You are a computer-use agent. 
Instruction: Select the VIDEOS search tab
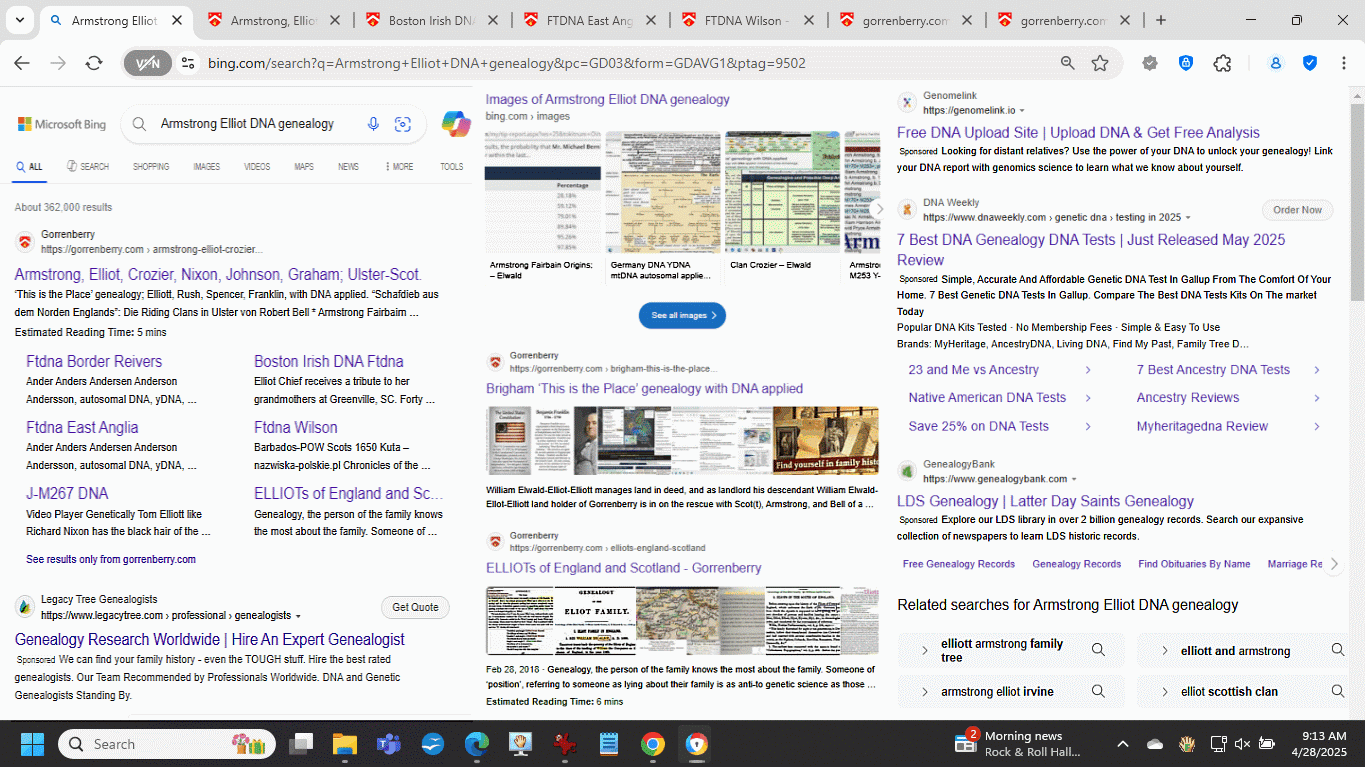tap(257, 167)
